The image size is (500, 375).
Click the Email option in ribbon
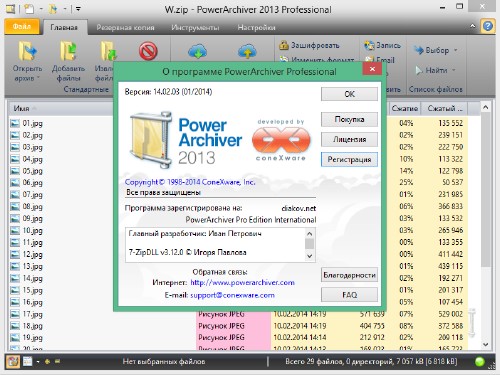380,60
